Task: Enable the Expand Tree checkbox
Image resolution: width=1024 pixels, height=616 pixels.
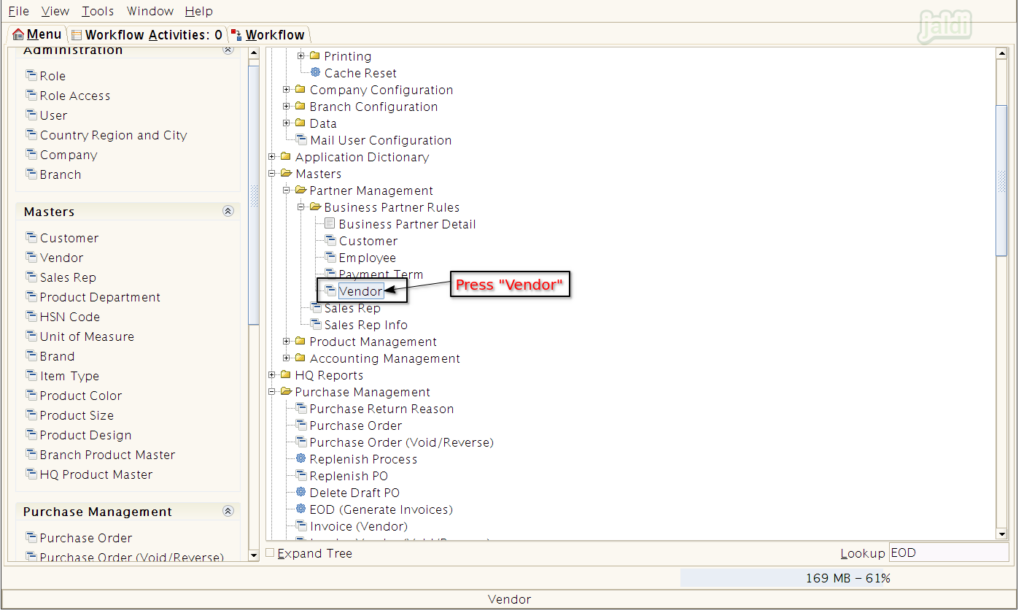Action: (x=270, y=553)
